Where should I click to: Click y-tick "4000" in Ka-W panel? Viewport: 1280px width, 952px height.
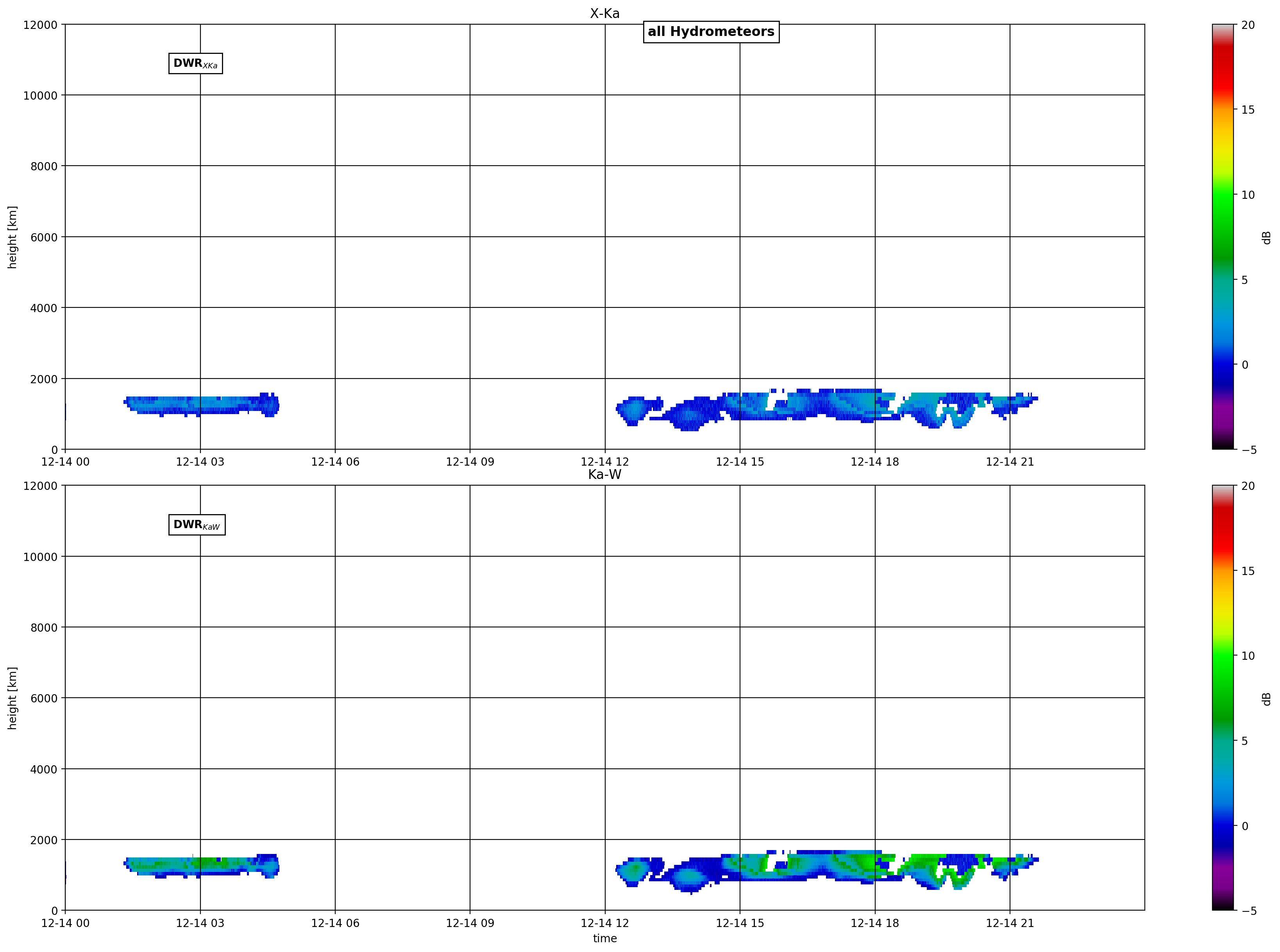pyautogui.click(x=44, y=769)
